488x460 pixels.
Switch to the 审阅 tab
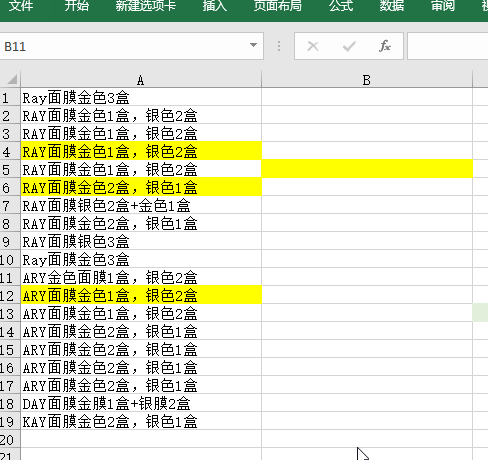tap(443, 6)
